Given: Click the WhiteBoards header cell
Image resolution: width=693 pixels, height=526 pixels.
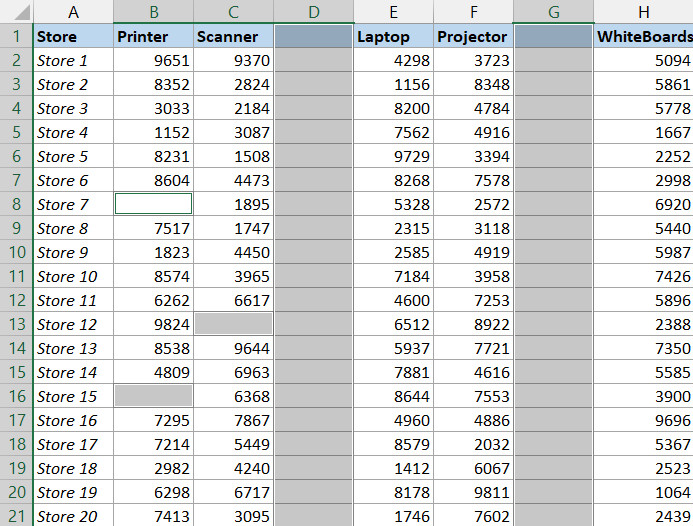Looking at the screenshot, I should pyautogui.click(x=642, y=37).
